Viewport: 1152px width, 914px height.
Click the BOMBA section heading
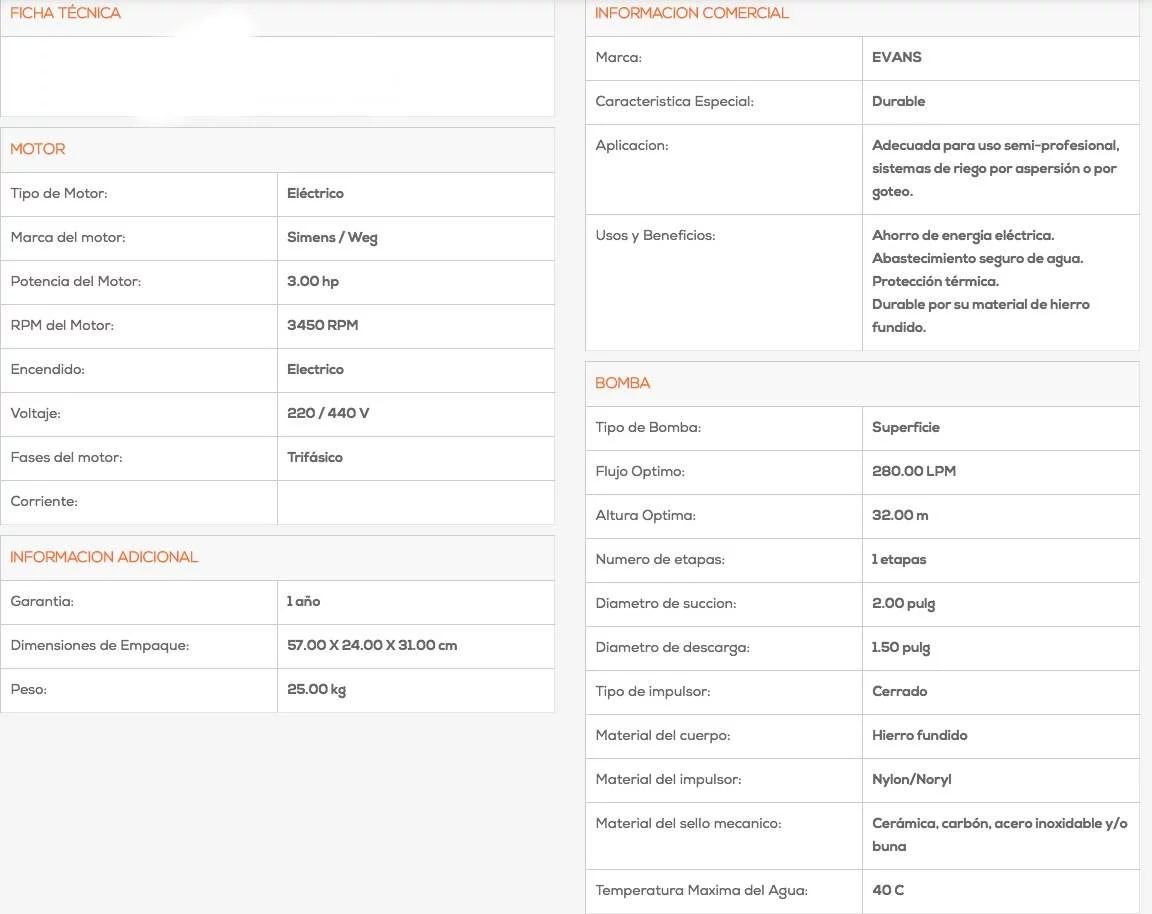point(622,383)
